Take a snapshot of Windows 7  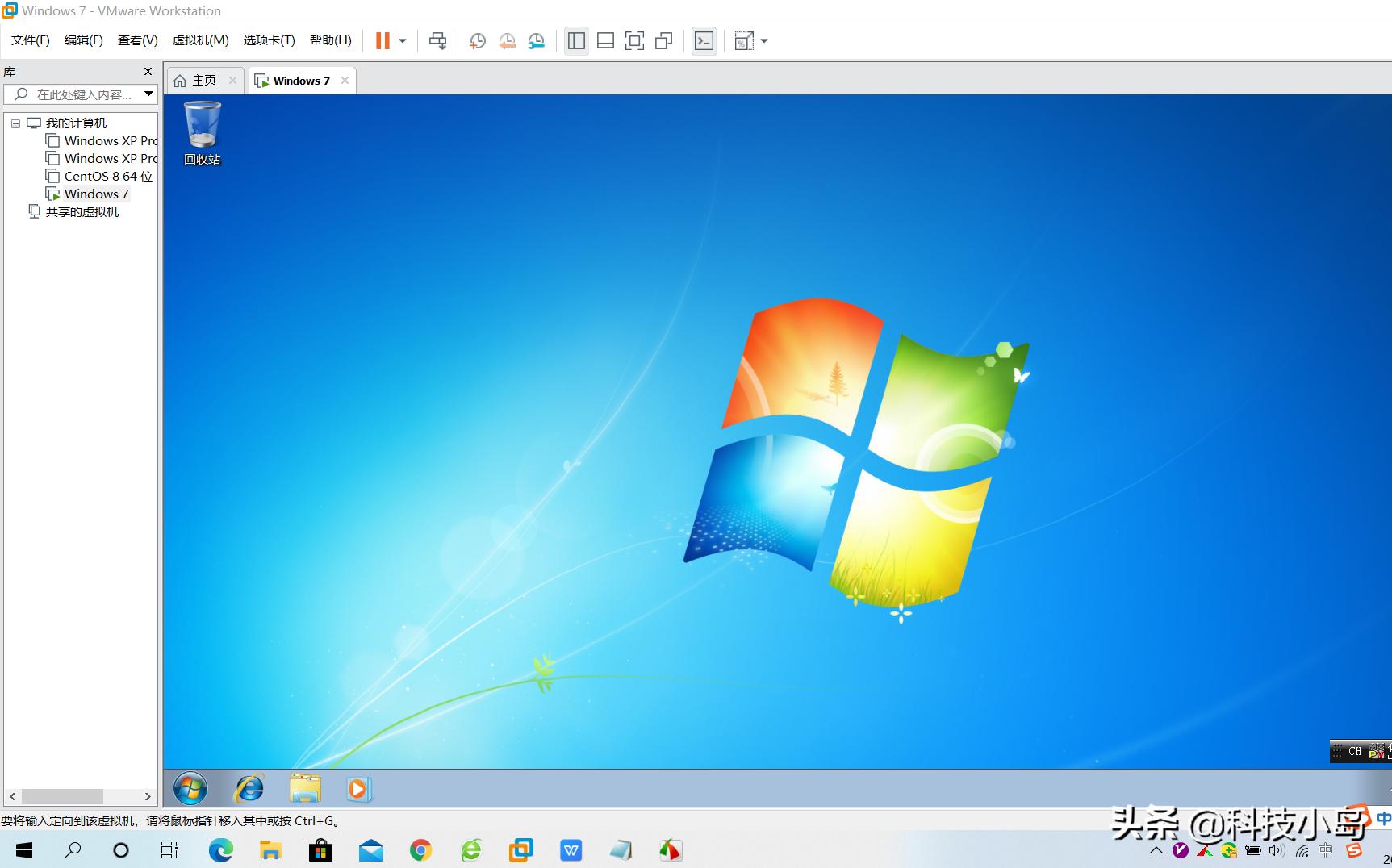pos(477,40)
